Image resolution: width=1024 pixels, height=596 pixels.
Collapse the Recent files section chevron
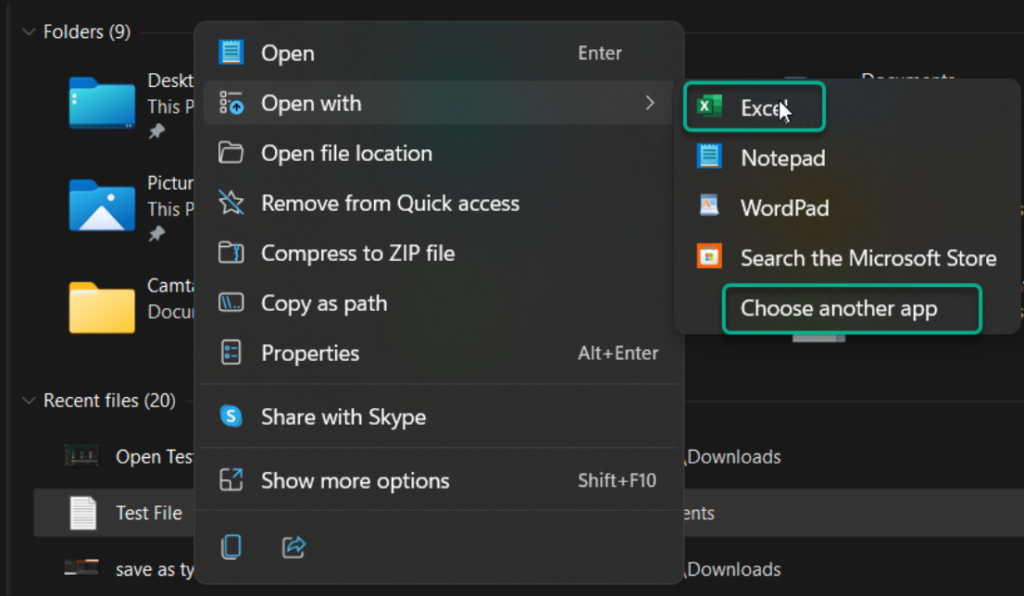click(28, 400)
